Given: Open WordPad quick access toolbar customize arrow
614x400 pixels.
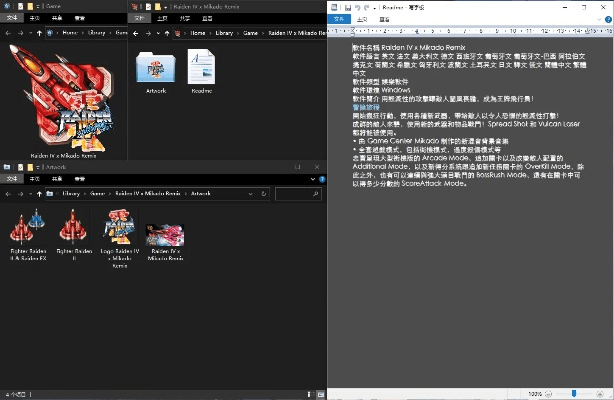Looking at the screenshot, I should click(x=374, y=8).
